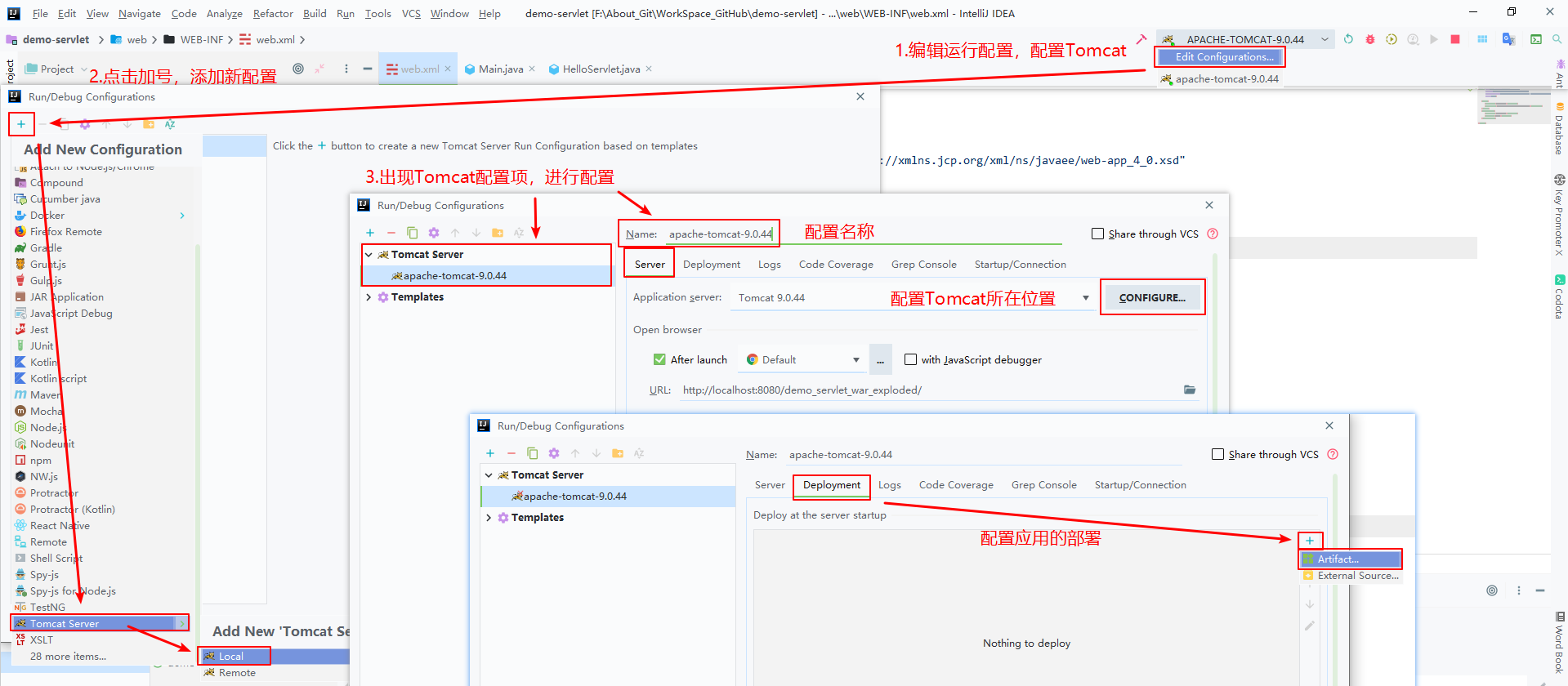Click add plus icon in Server tab dialog toolbar

click(370, 233)
